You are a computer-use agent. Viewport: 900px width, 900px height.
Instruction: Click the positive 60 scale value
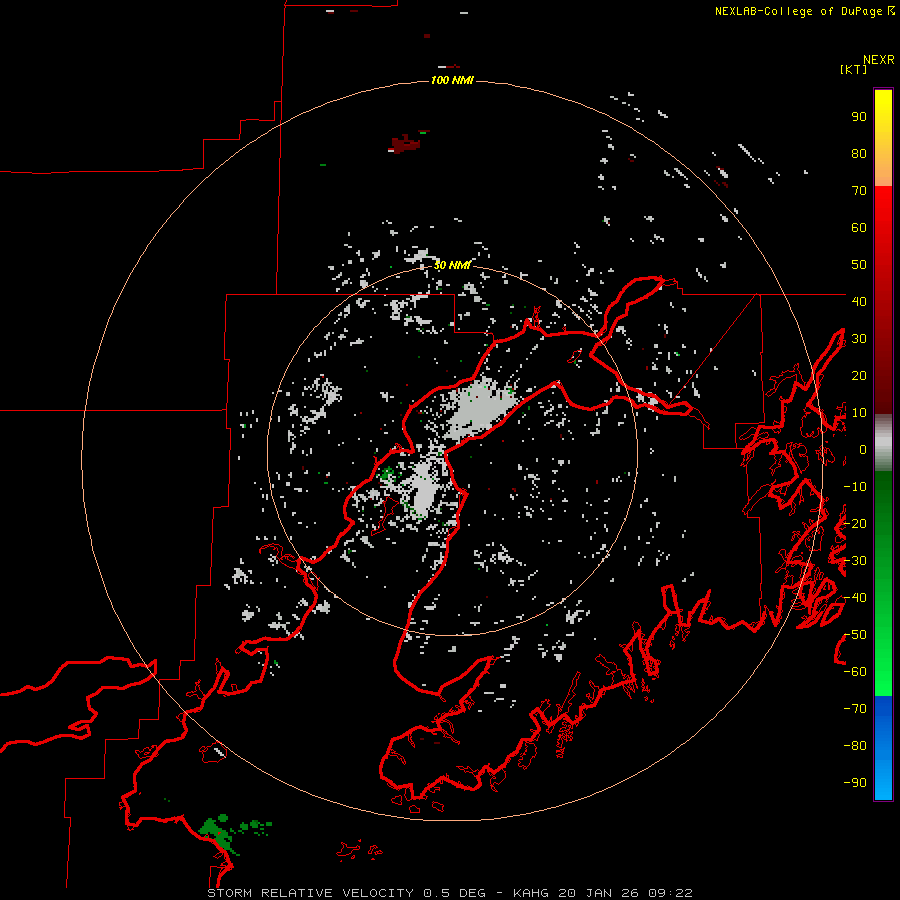[x=859, y=227]
